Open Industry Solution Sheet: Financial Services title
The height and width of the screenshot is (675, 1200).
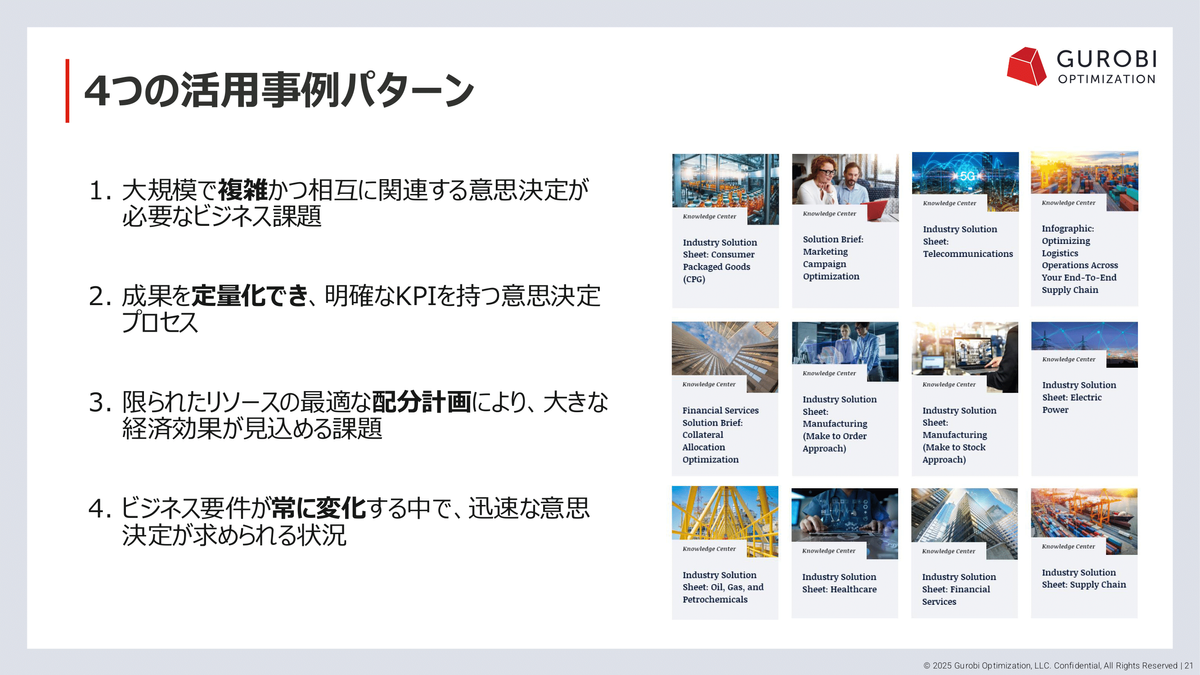click(x=958, y=589)
